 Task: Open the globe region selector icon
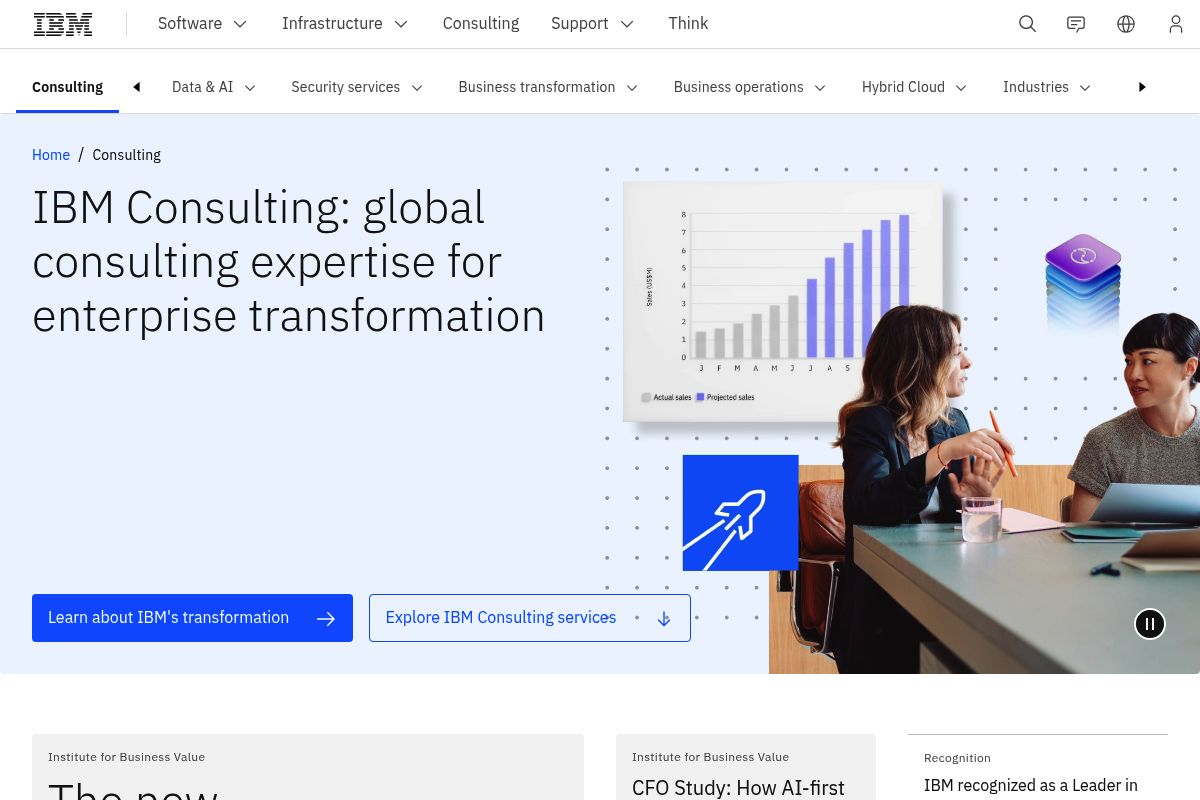click(1126, 24)
